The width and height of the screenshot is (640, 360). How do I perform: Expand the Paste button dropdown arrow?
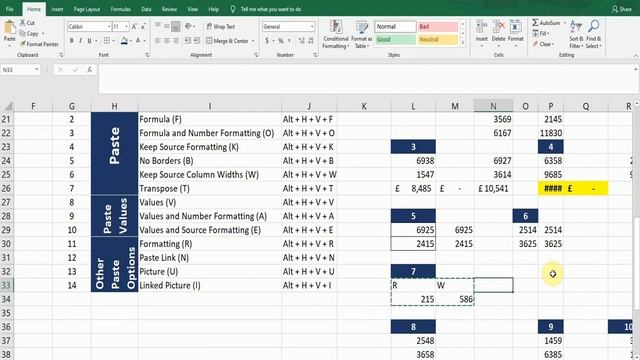click(x=9, y=45)
